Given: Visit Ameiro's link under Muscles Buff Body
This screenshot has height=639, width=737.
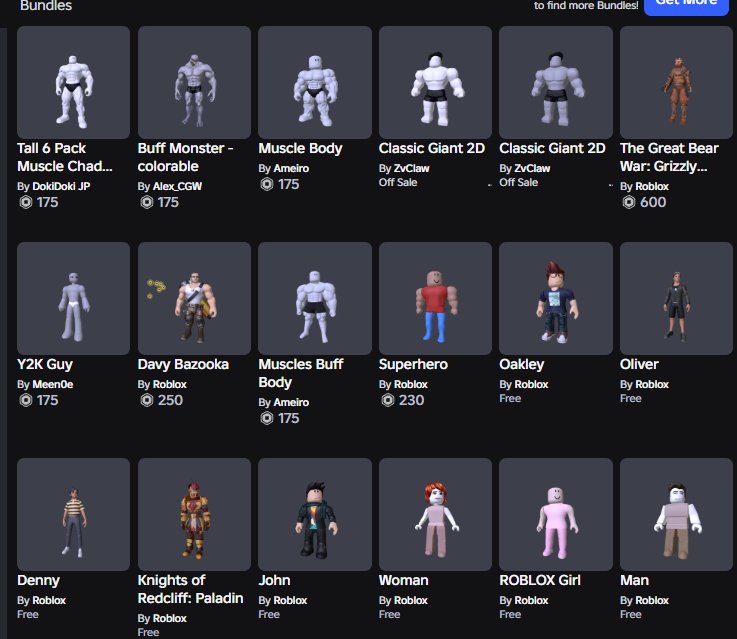Looking at the screenshot, I should (x=291, y=403).
